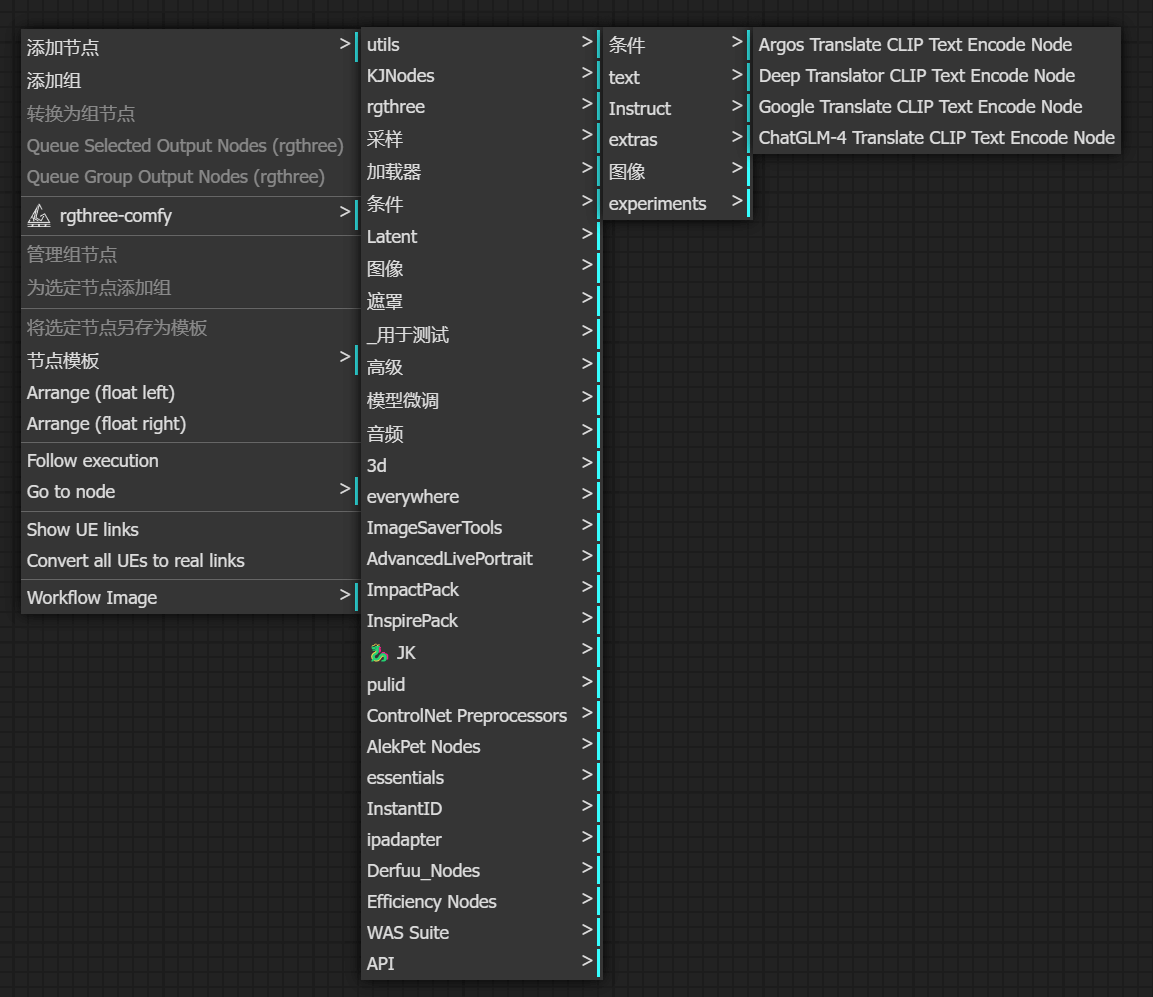Click 添加组 to add a group
This screenshot has width=1153, height=997.
[x=189, y=81]
